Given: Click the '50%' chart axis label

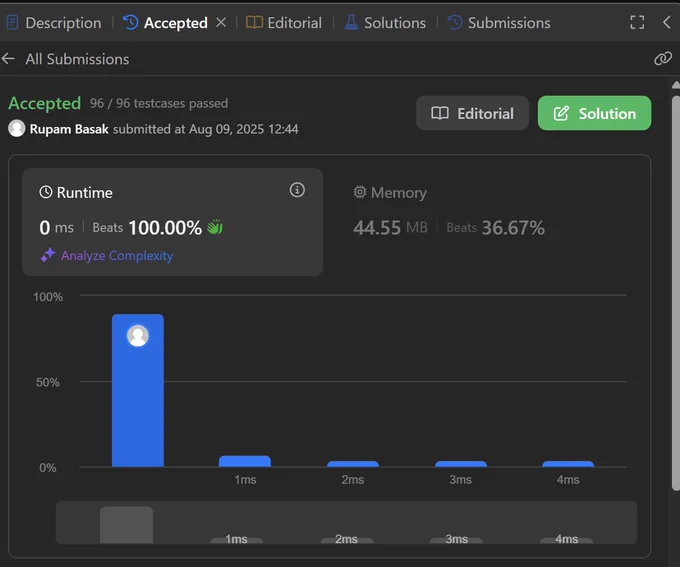Looking at the screenshot, I should tap(48, 382).
